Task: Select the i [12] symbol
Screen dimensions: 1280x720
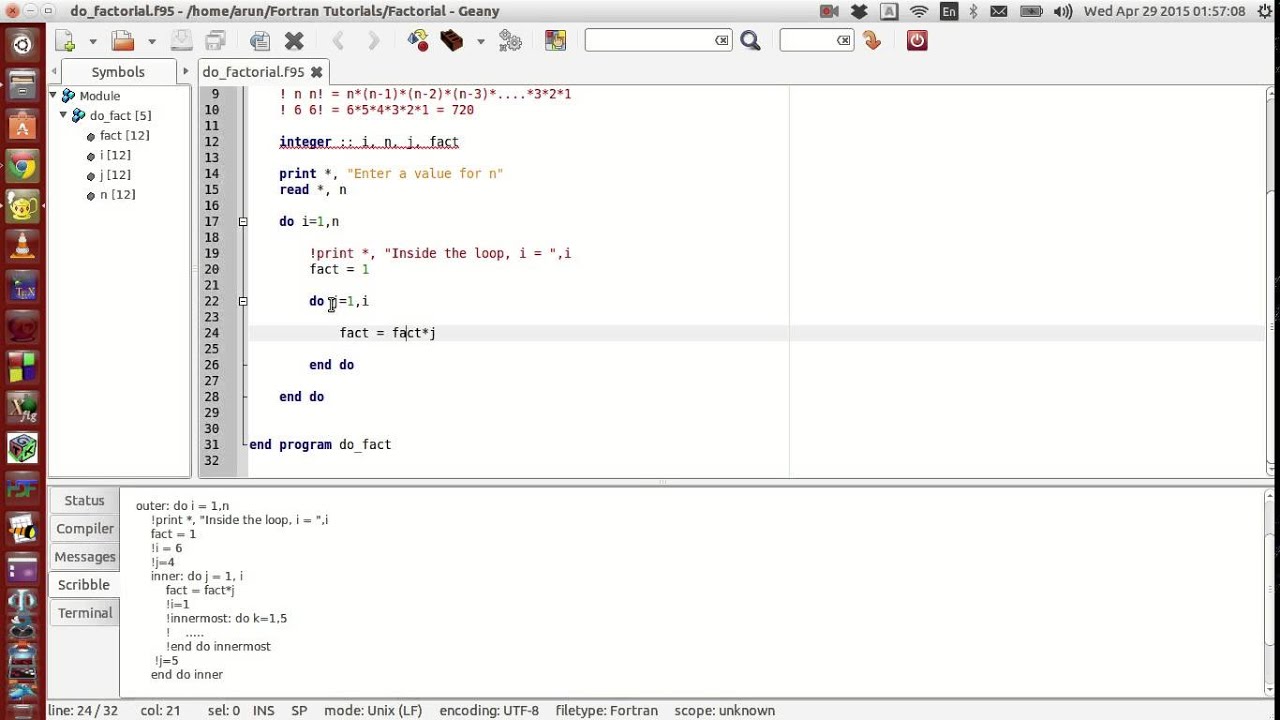Action: (115, 155)
